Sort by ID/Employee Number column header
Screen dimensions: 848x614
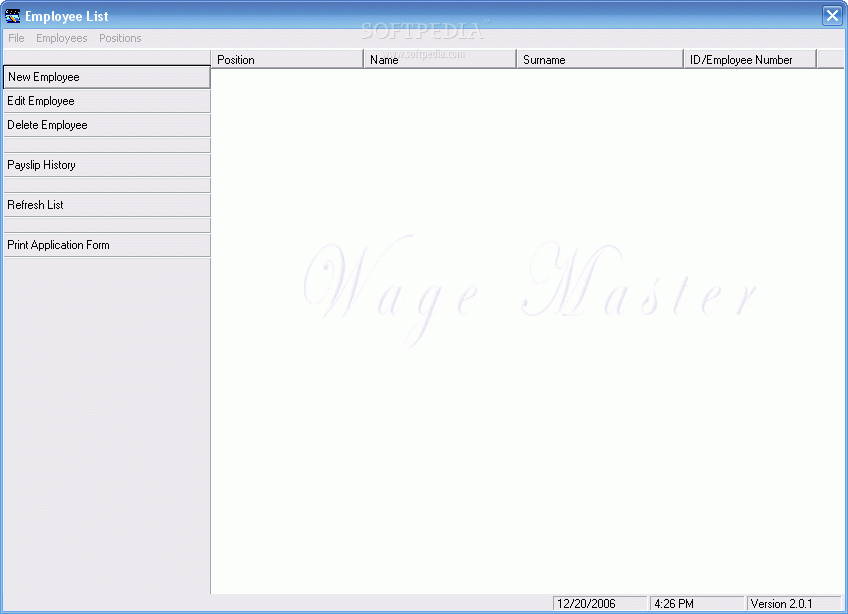pos(751,60)
